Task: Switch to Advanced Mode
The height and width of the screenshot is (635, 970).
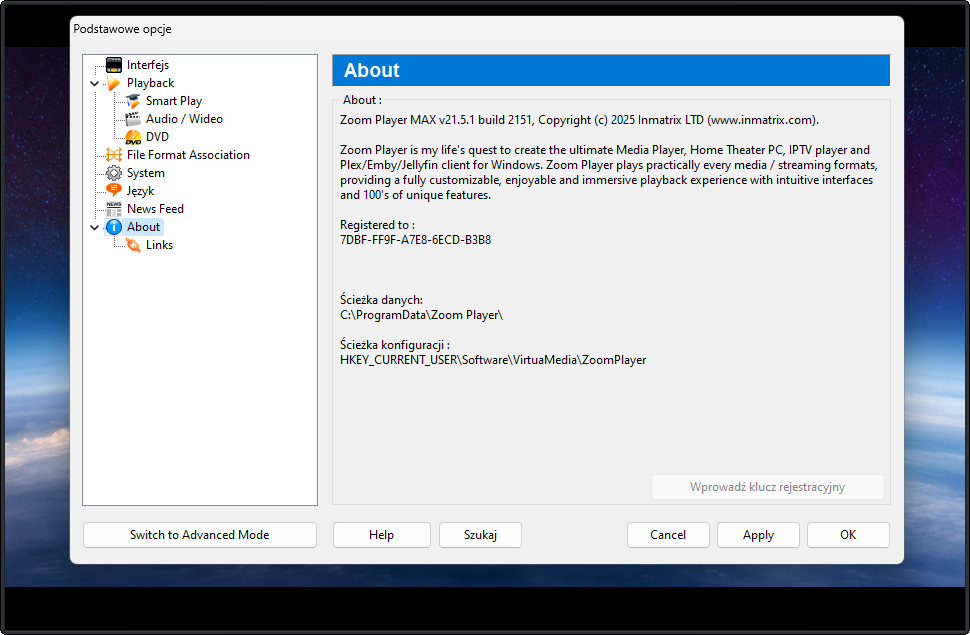Action: click(200, 535)
